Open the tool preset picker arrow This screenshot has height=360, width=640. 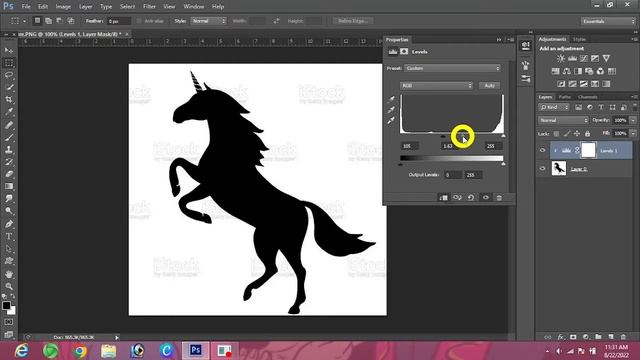(24, 21)
